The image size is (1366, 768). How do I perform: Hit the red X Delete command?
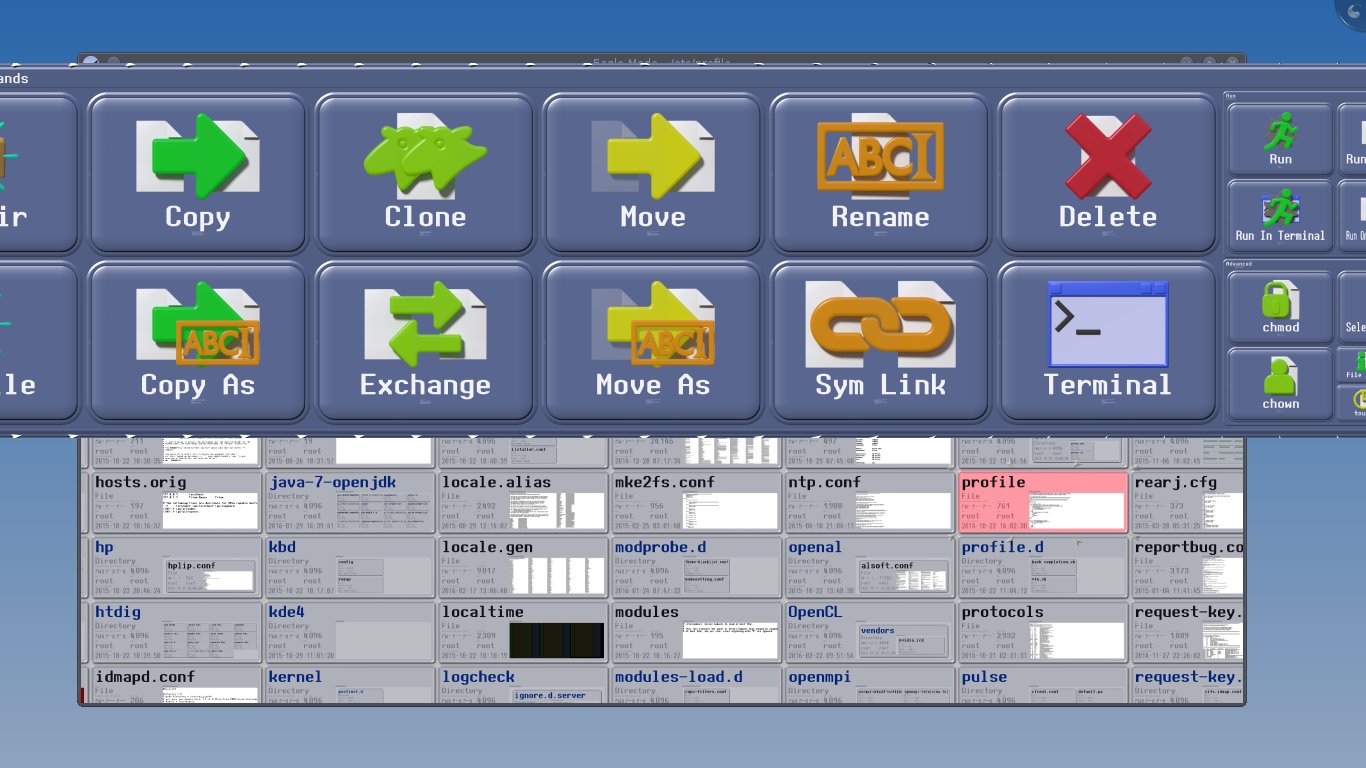pyautogui.click(x=1107, y=174)
